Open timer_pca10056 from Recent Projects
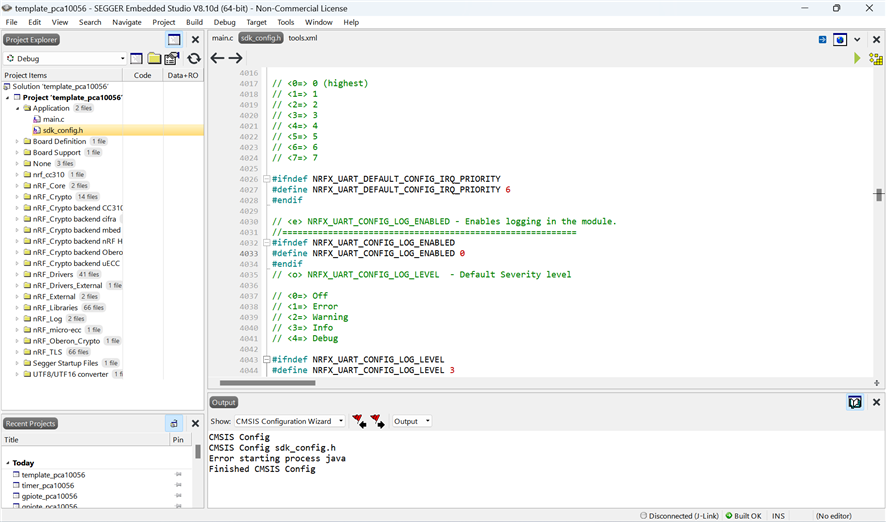 tap(48, 485)
